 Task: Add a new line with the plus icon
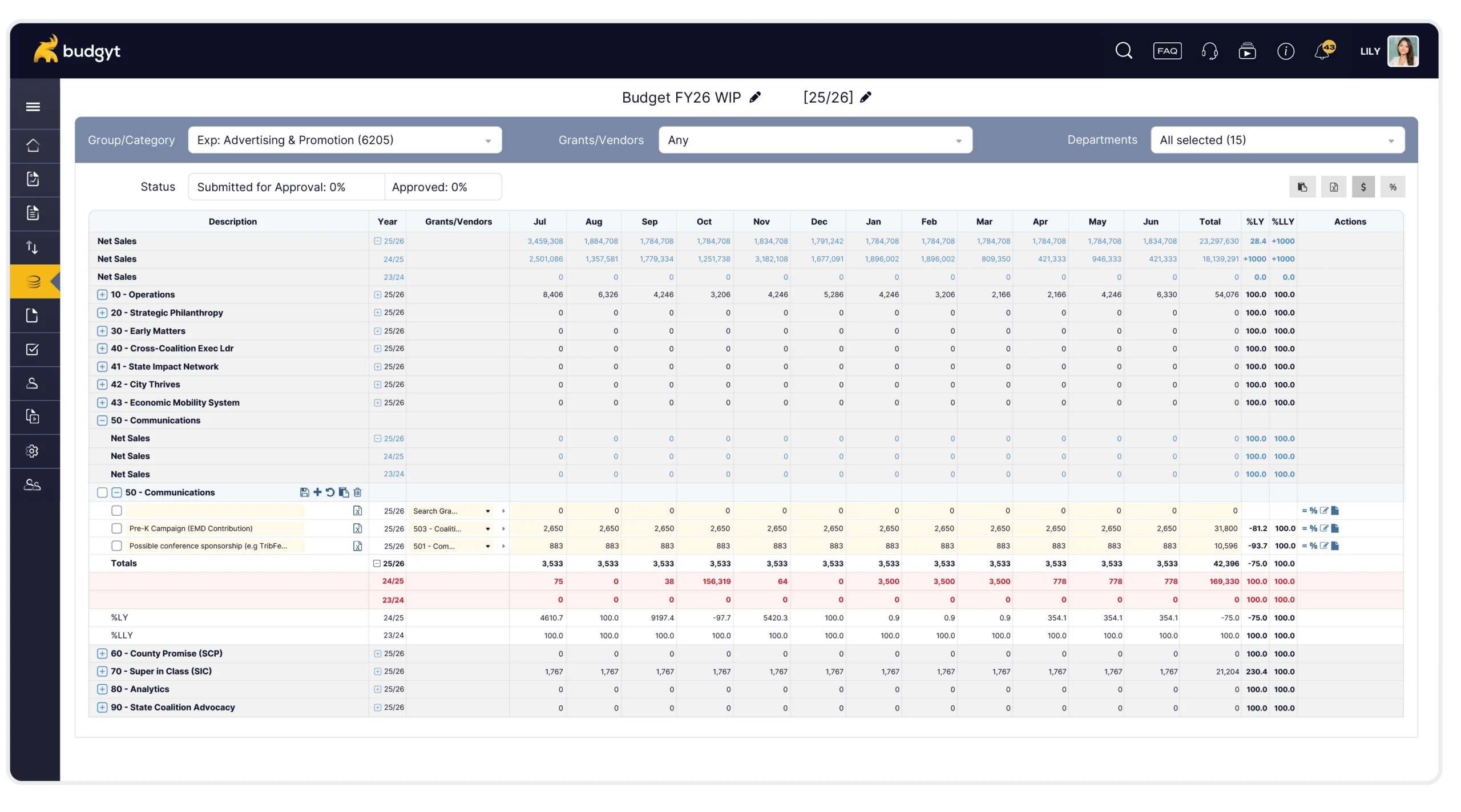click(317, 492)
